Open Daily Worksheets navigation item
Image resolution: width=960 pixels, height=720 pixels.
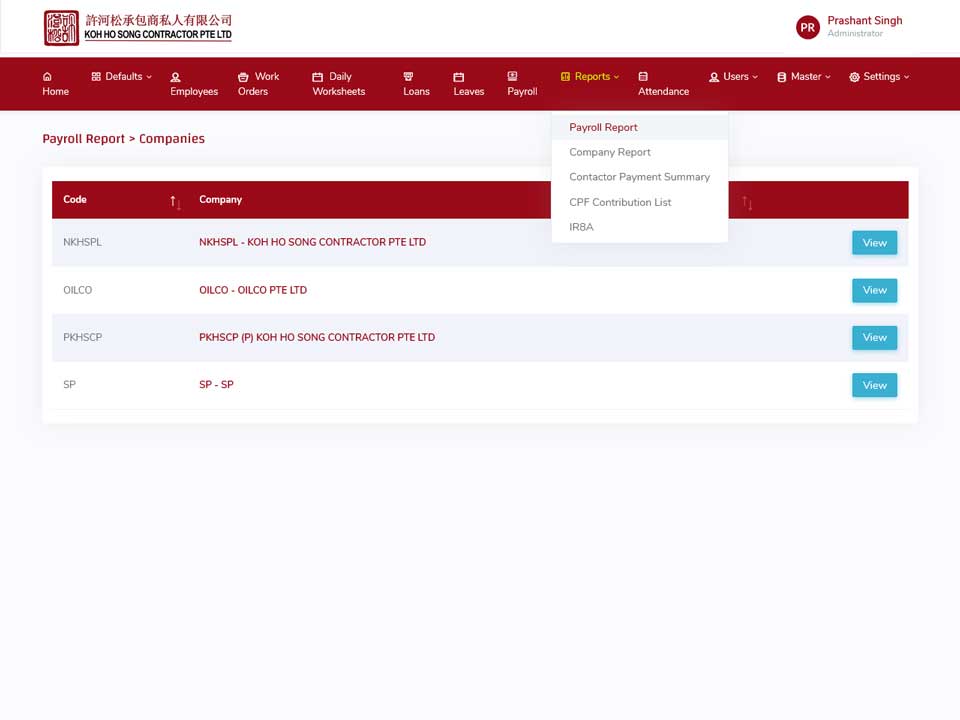pyautogui.click(x=339, y=84)
